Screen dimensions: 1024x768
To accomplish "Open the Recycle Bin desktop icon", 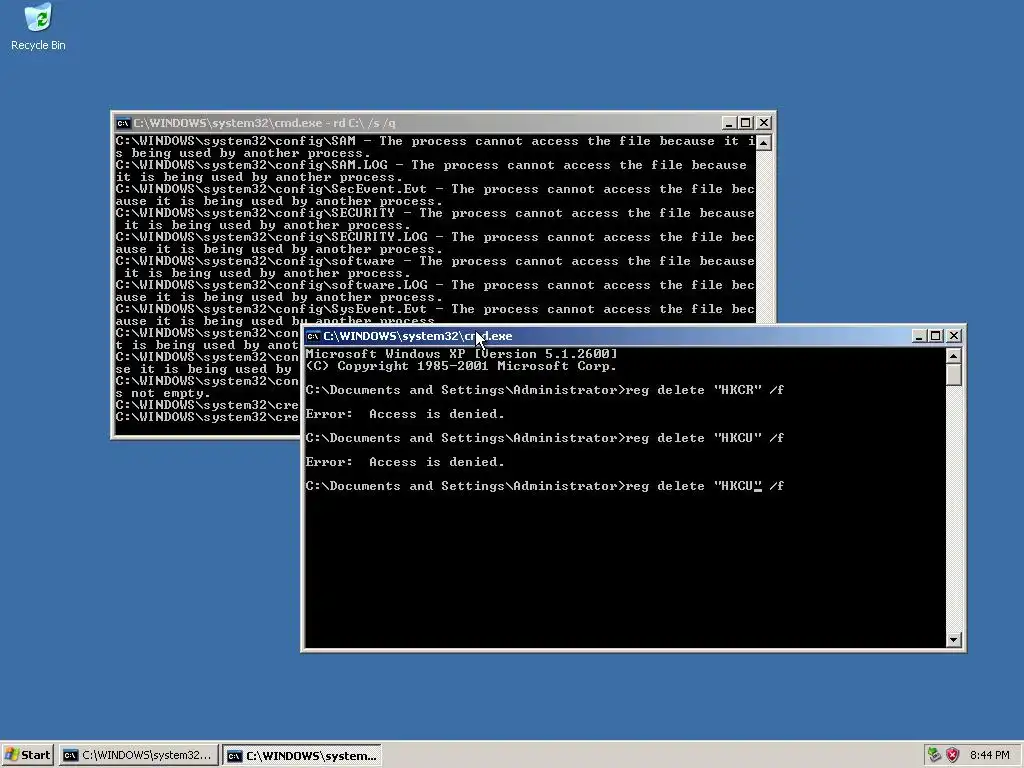I will coord(38,27).
